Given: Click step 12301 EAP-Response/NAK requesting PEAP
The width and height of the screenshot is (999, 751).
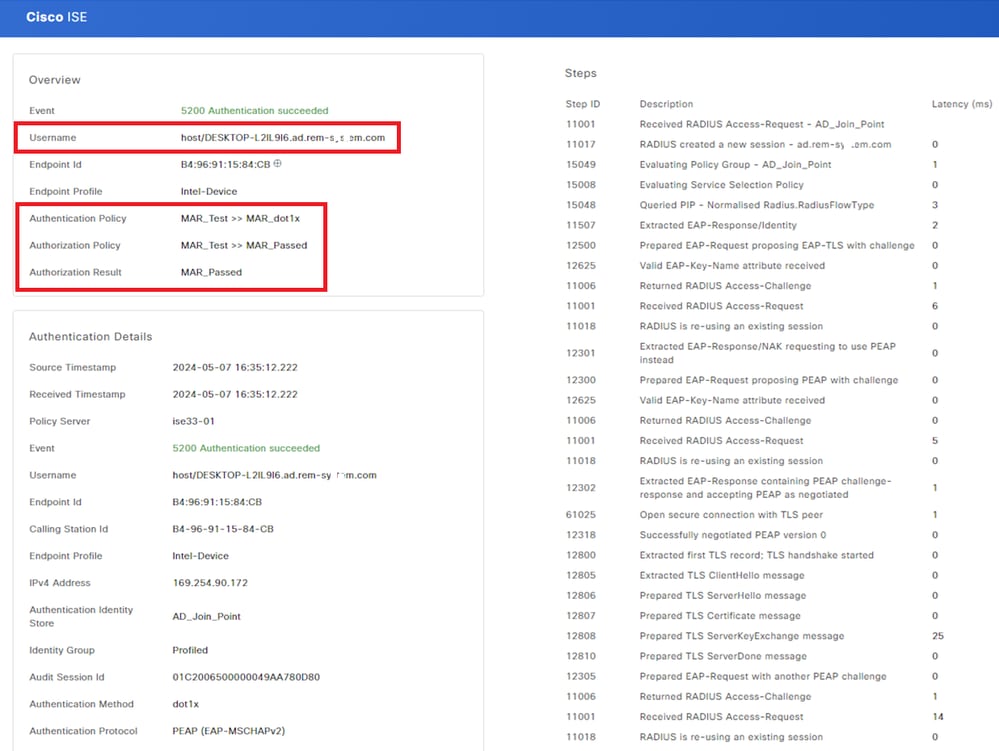Looking at the screenshot, I should (767, 353).
